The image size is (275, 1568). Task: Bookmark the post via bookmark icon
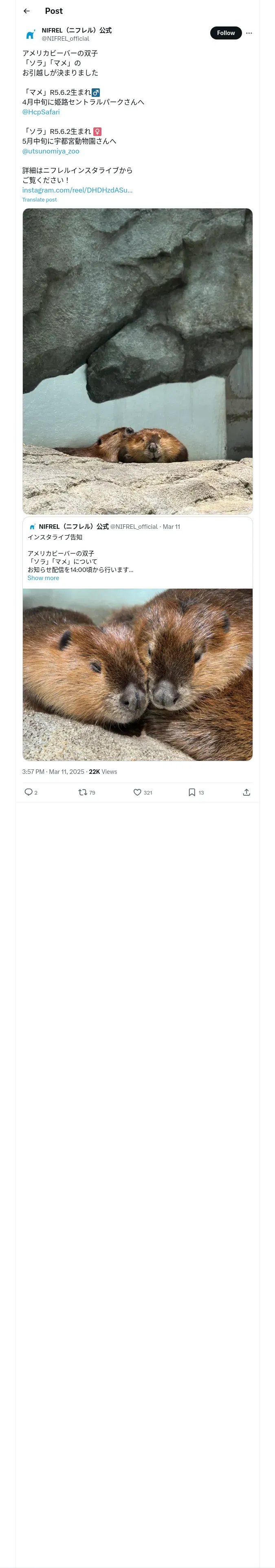(191, 792)
